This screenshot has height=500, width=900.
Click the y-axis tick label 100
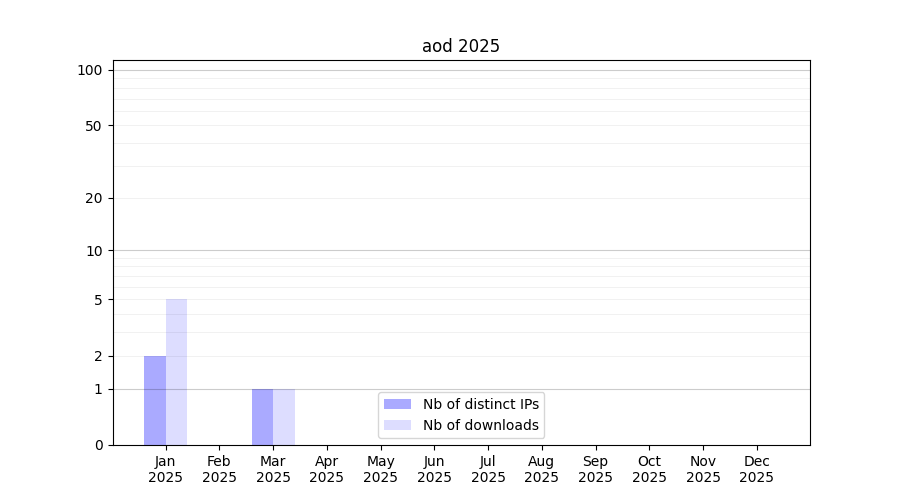[x=90, y=70]
